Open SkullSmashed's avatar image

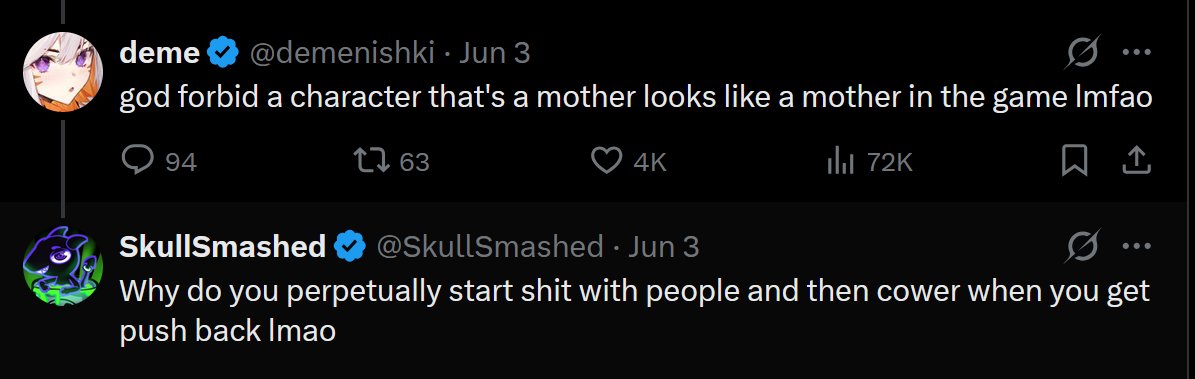(64, 266)
